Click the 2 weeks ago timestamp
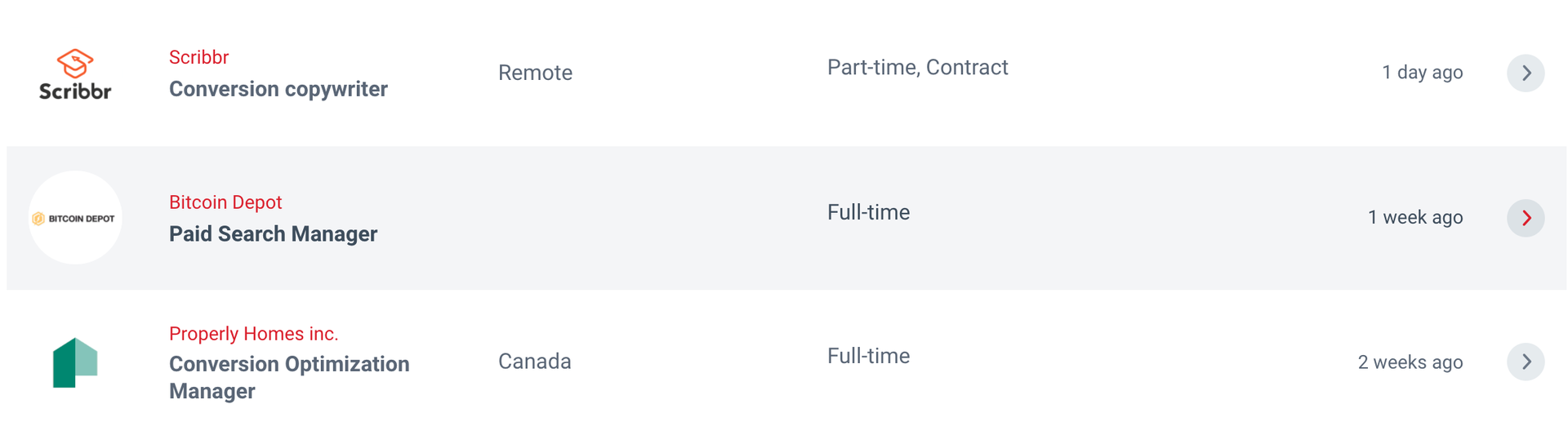The height and width of the screenshot is (435, 1568). [1410, 362]
